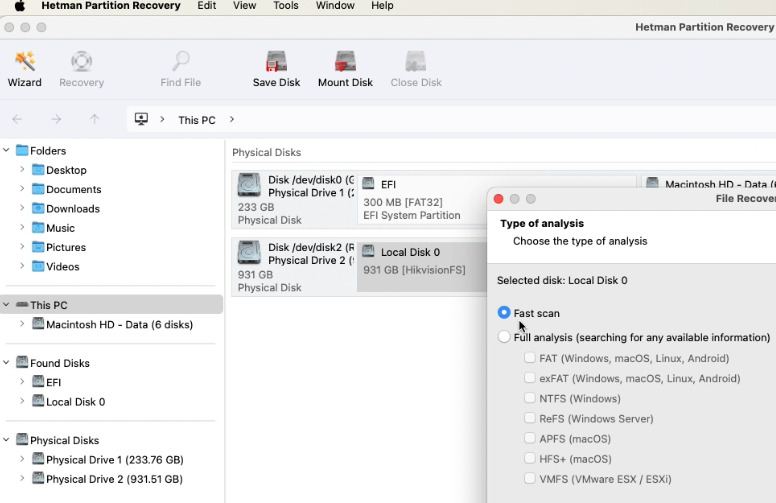Viewport: 776px width, 503px height.
Task: Collapse the Found Disks section
Action: (x=6, y=362)
